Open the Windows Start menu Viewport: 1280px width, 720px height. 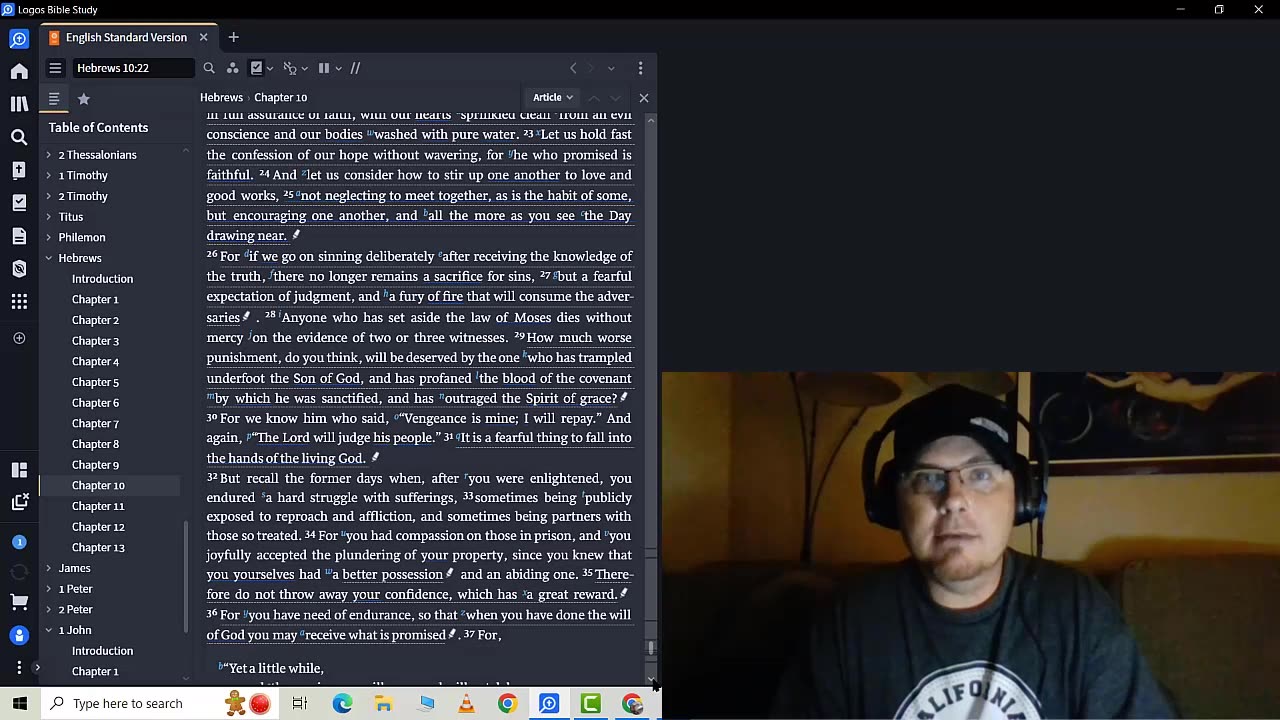[x=20, y=703]
